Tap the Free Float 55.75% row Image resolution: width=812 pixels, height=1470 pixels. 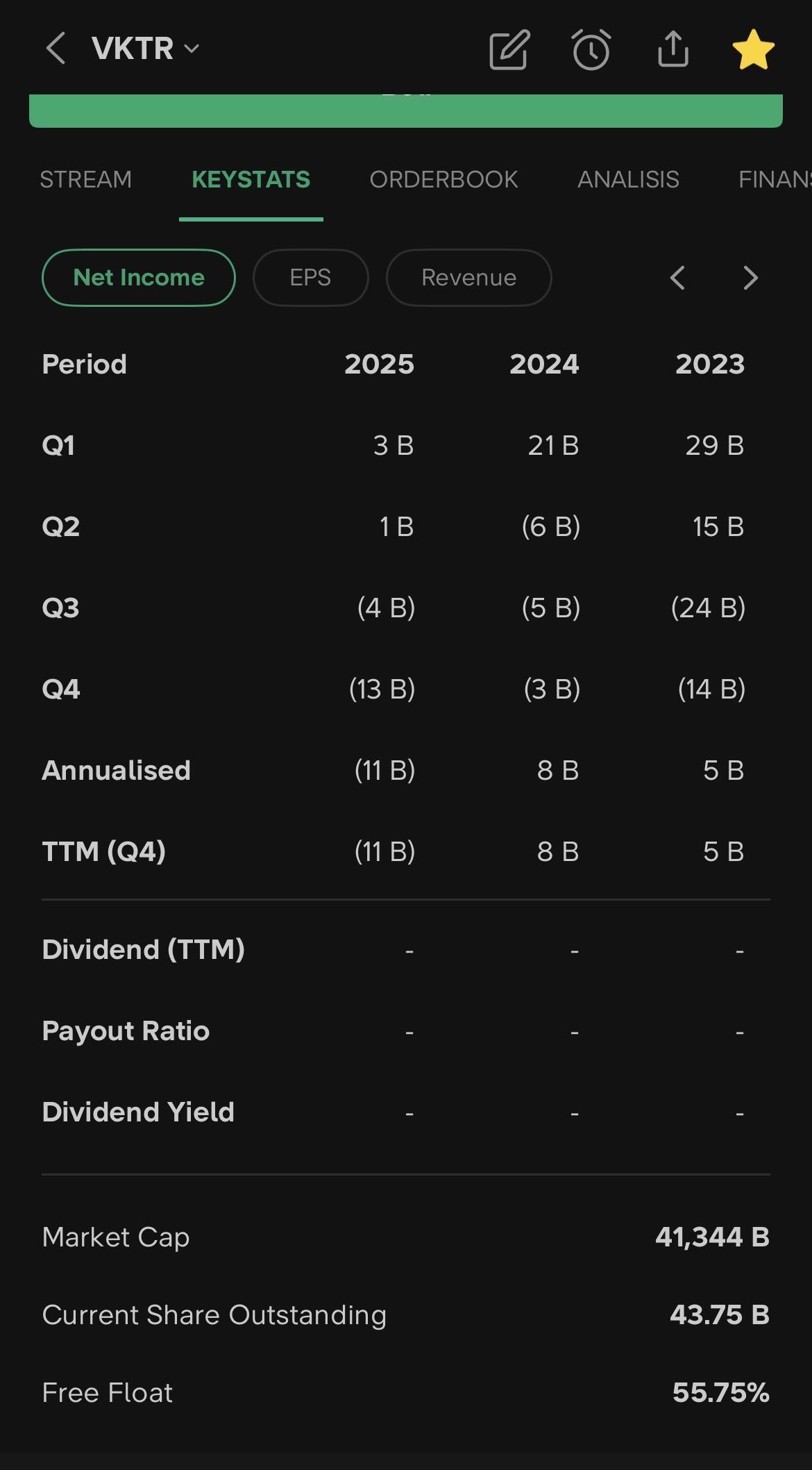pos(406,1392)
